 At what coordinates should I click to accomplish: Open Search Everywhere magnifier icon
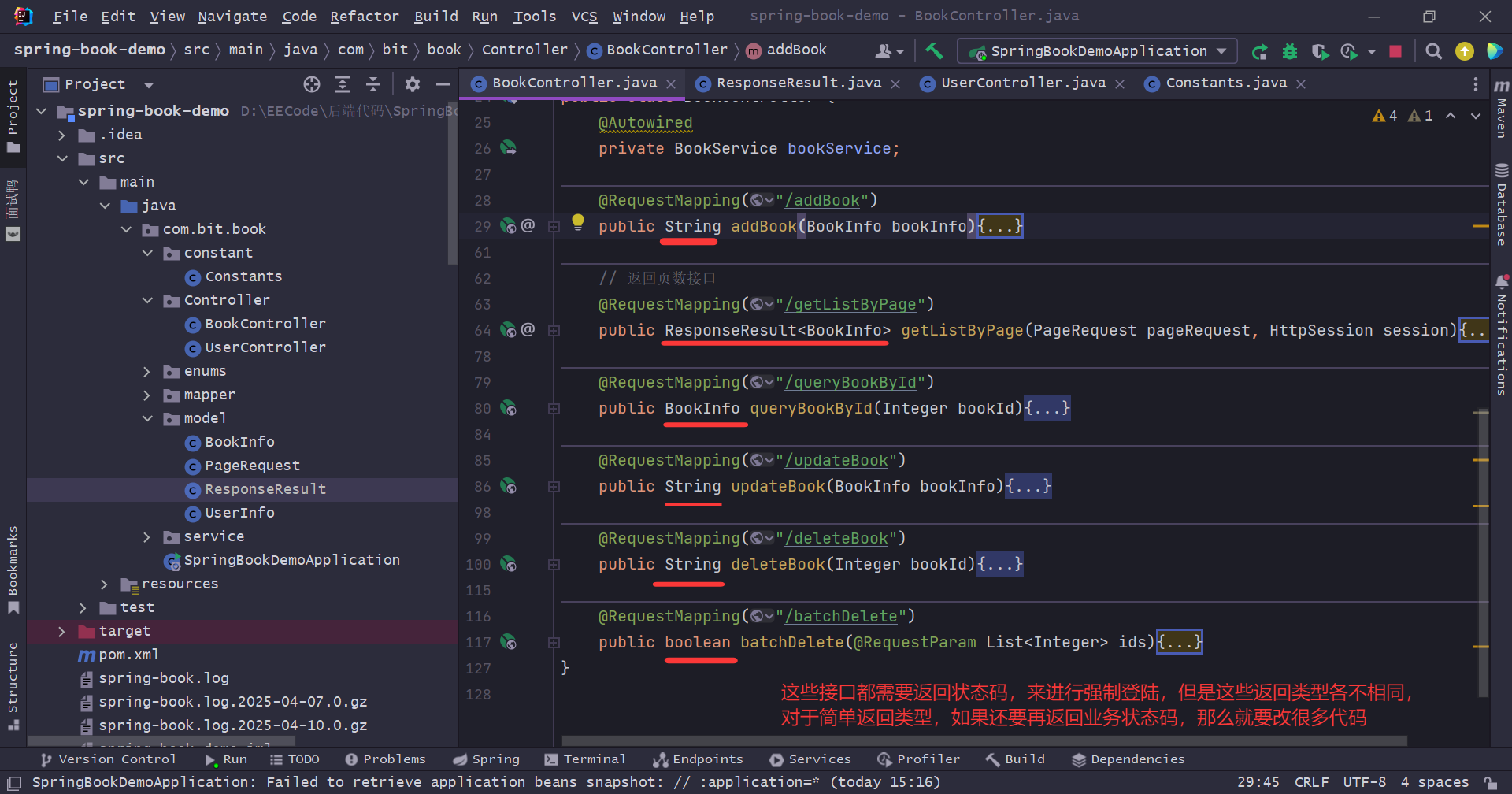pyautogui.click(x=1434, y=51)
